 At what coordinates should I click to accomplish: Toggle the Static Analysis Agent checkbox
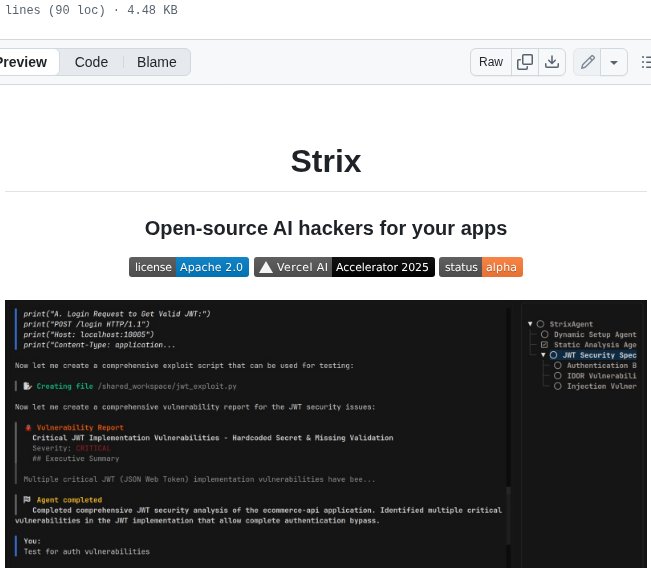[545, 344]
